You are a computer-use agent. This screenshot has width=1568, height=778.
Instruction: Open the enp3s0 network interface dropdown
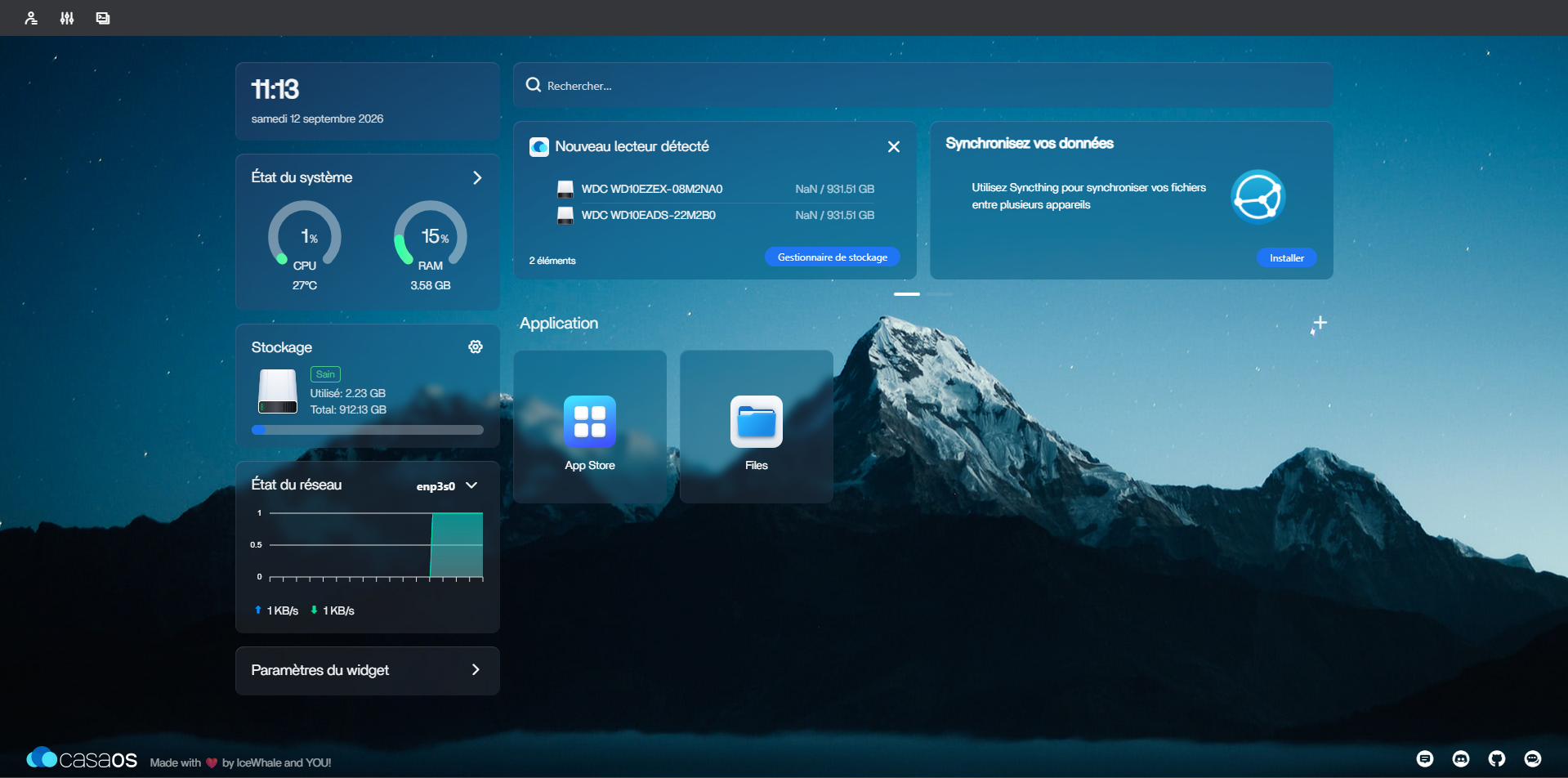pyautogui.click(x=447, y=486)
